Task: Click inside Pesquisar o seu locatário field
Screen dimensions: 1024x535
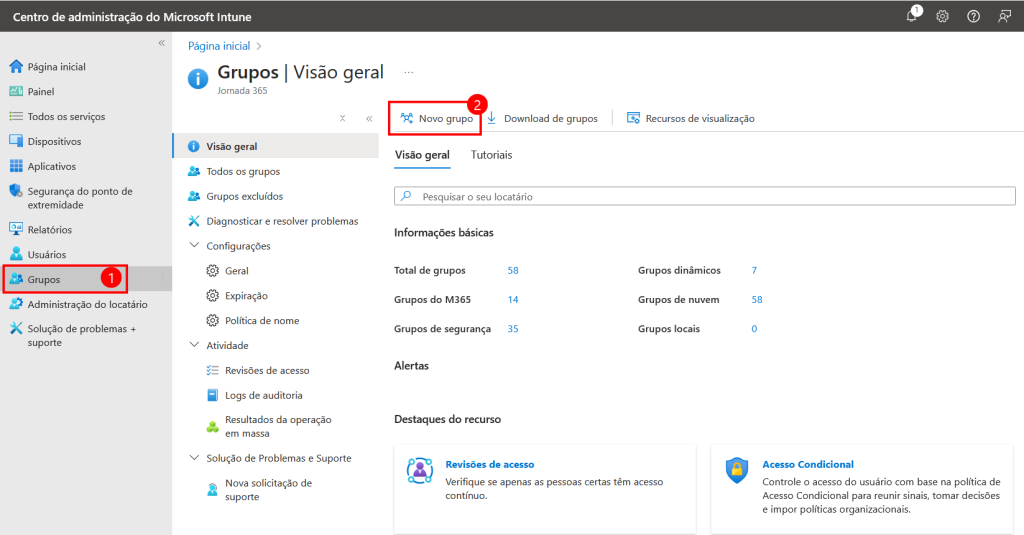Action: tap(705, 196)
